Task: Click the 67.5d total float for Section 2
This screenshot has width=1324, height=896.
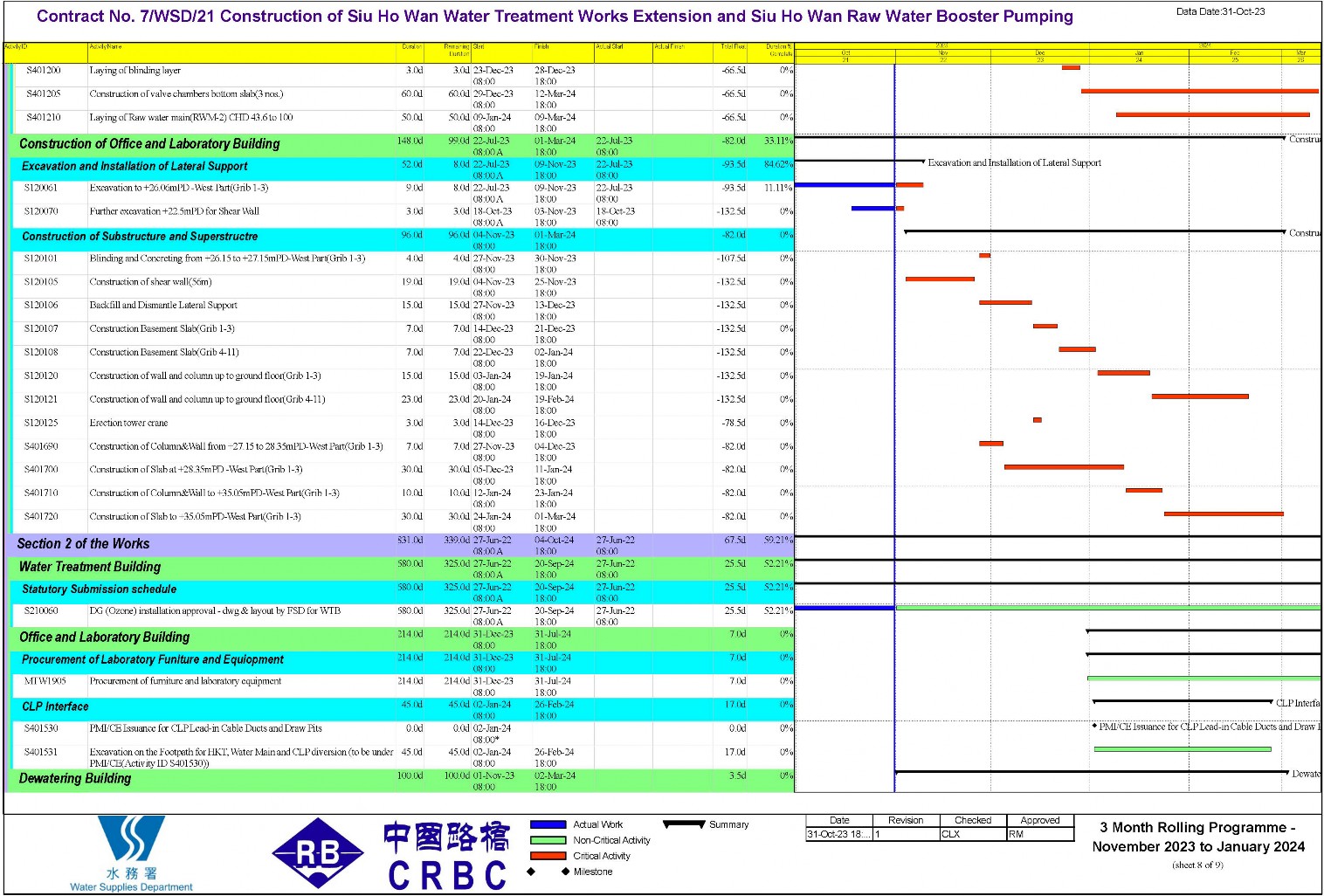Action: [x=734, y=541]
